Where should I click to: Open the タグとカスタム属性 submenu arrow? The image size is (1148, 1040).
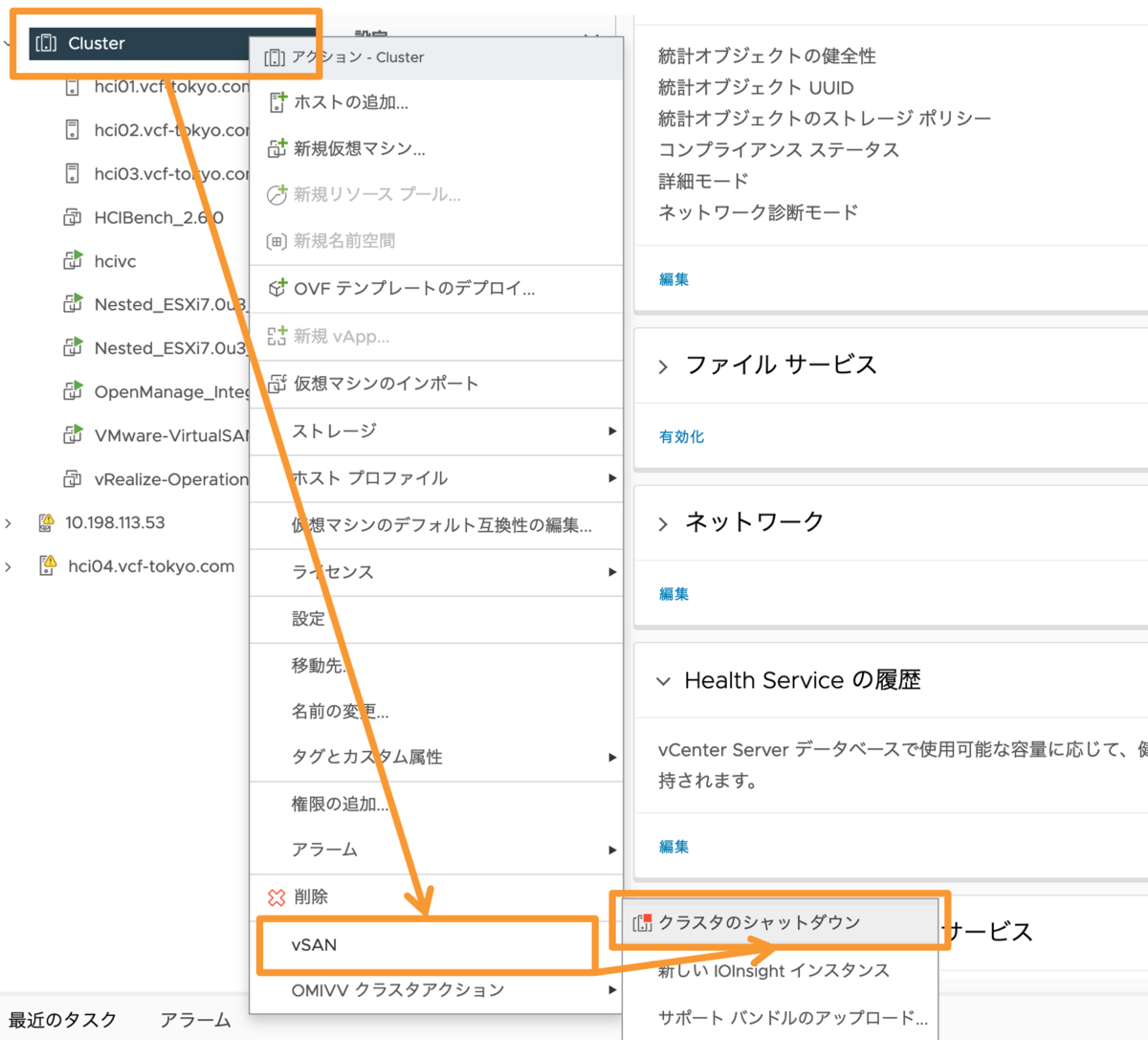click(612, 757)
